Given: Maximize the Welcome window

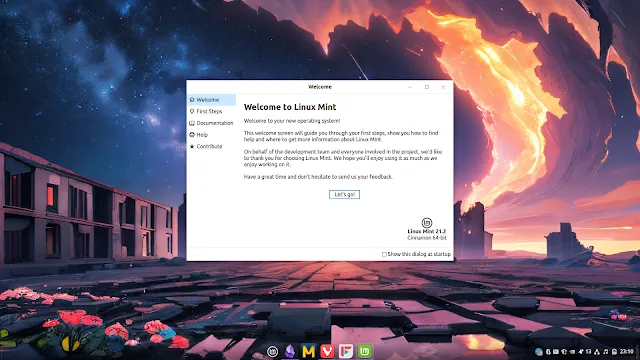Looking at the screenshot, I should [427, 87].
